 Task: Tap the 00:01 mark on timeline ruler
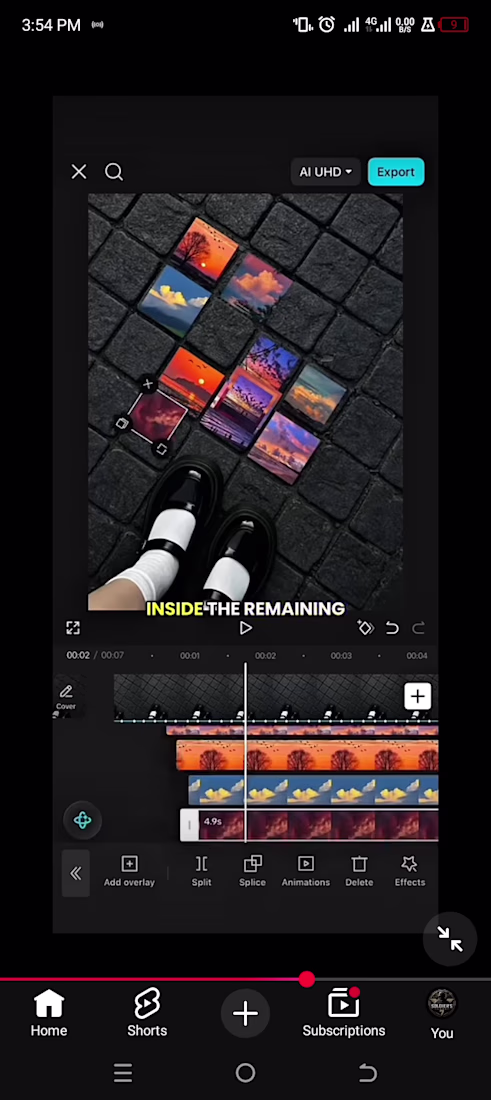click(x=189, y=656)
